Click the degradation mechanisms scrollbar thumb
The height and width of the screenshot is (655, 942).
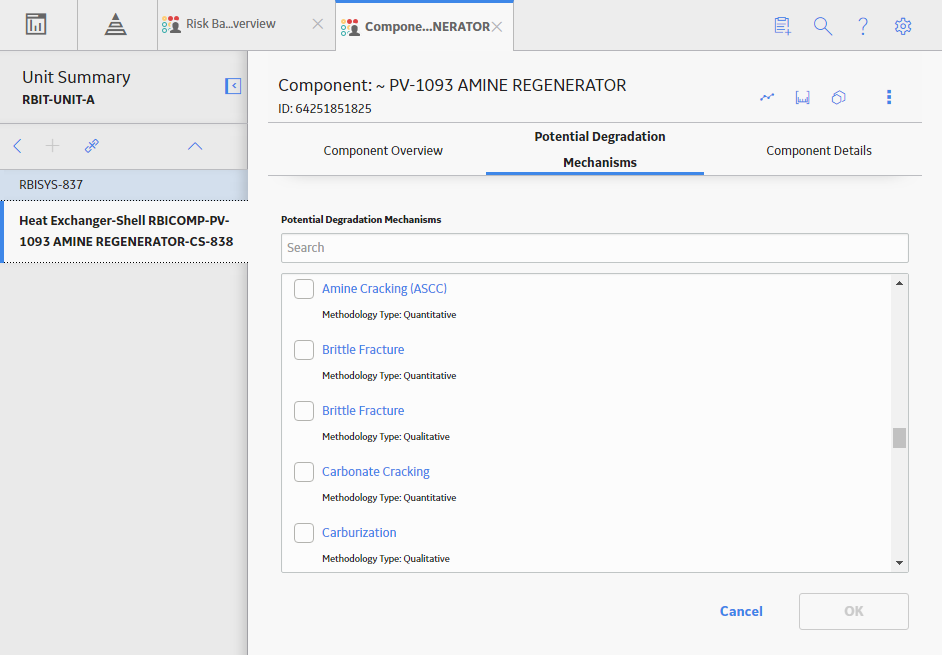pos(899,438)
